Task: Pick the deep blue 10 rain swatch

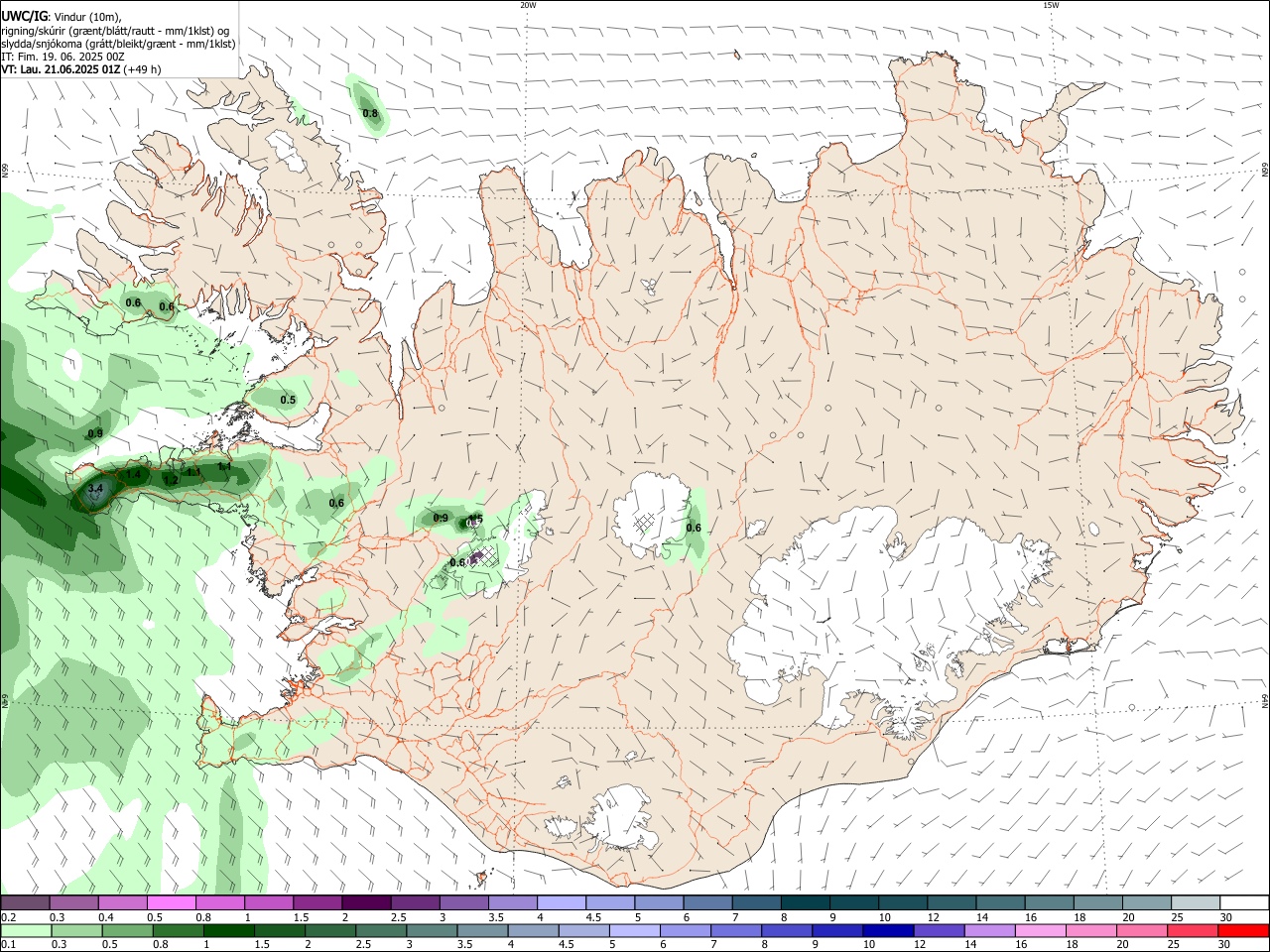Action: pyautogui.click(x=888, y=931)
